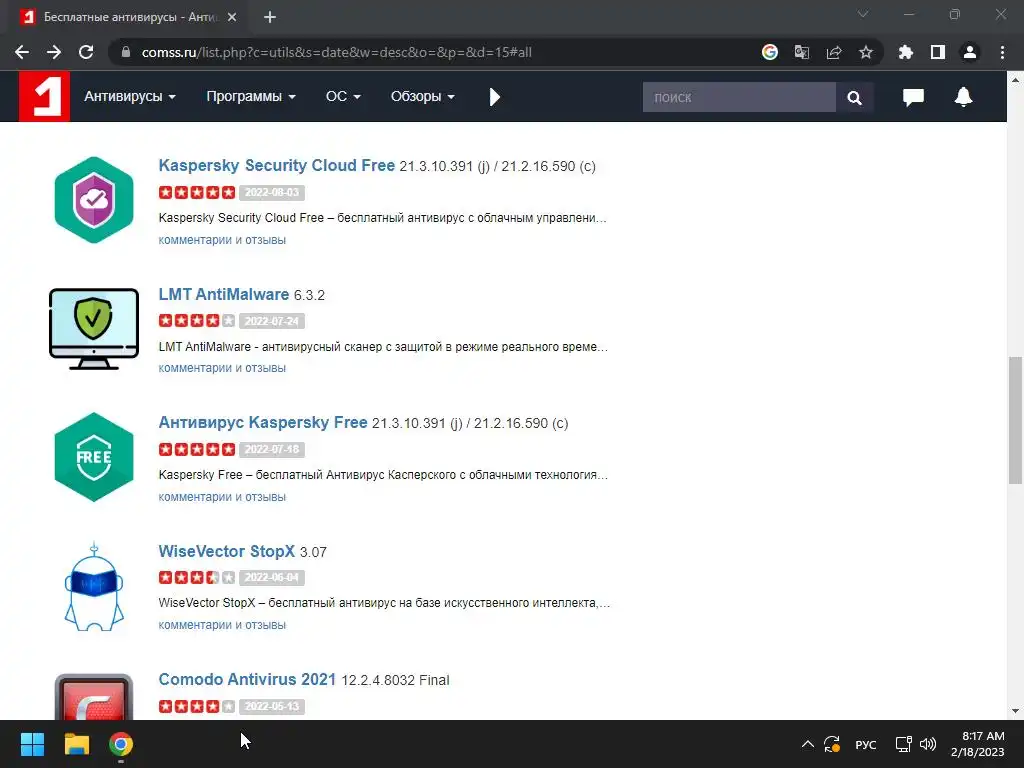1024x768 pixels.
Task: Open комментарии и отзывы for WiseVector StopX
Action: 222,625
